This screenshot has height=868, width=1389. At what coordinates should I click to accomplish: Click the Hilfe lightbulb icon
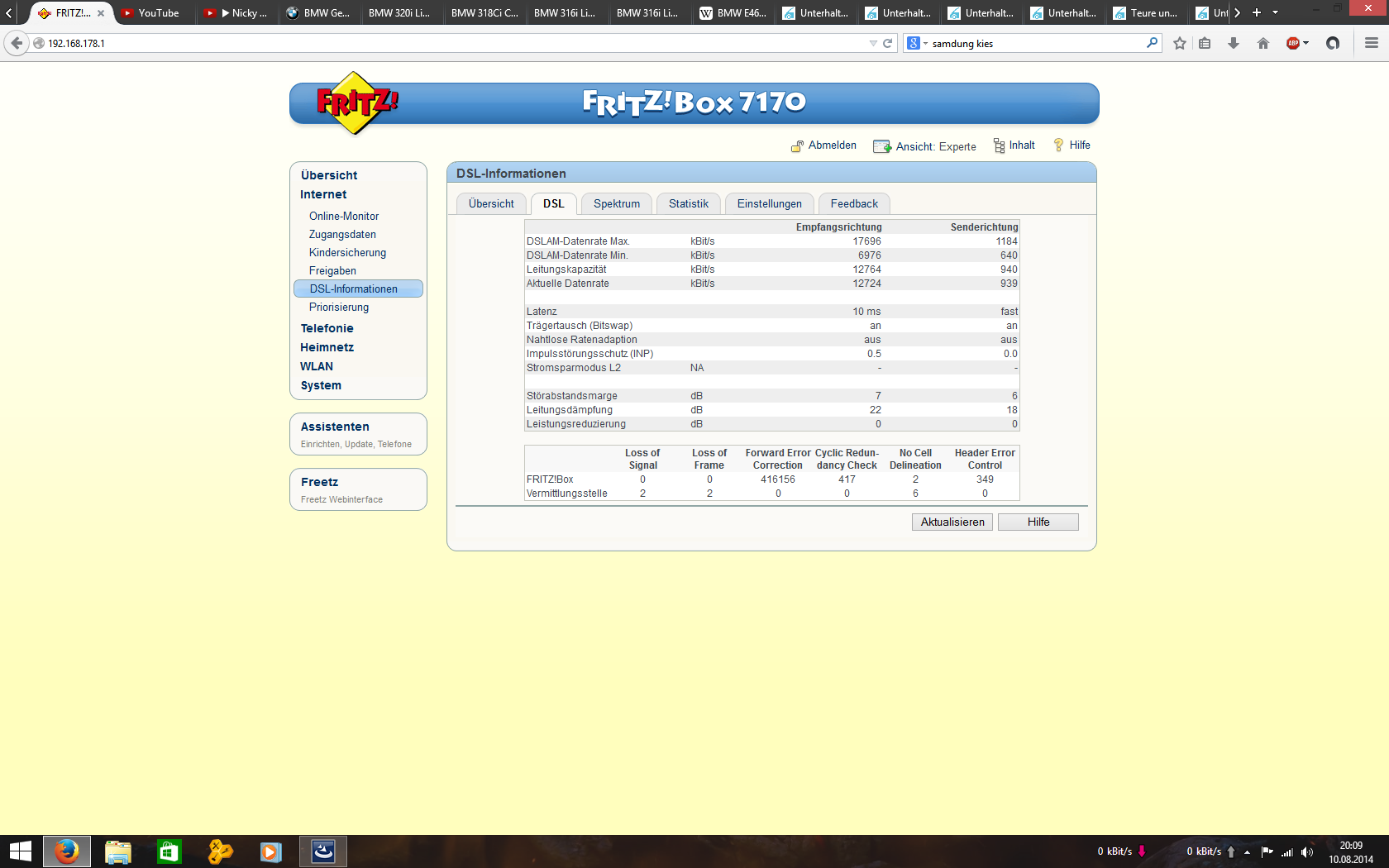1058,145
